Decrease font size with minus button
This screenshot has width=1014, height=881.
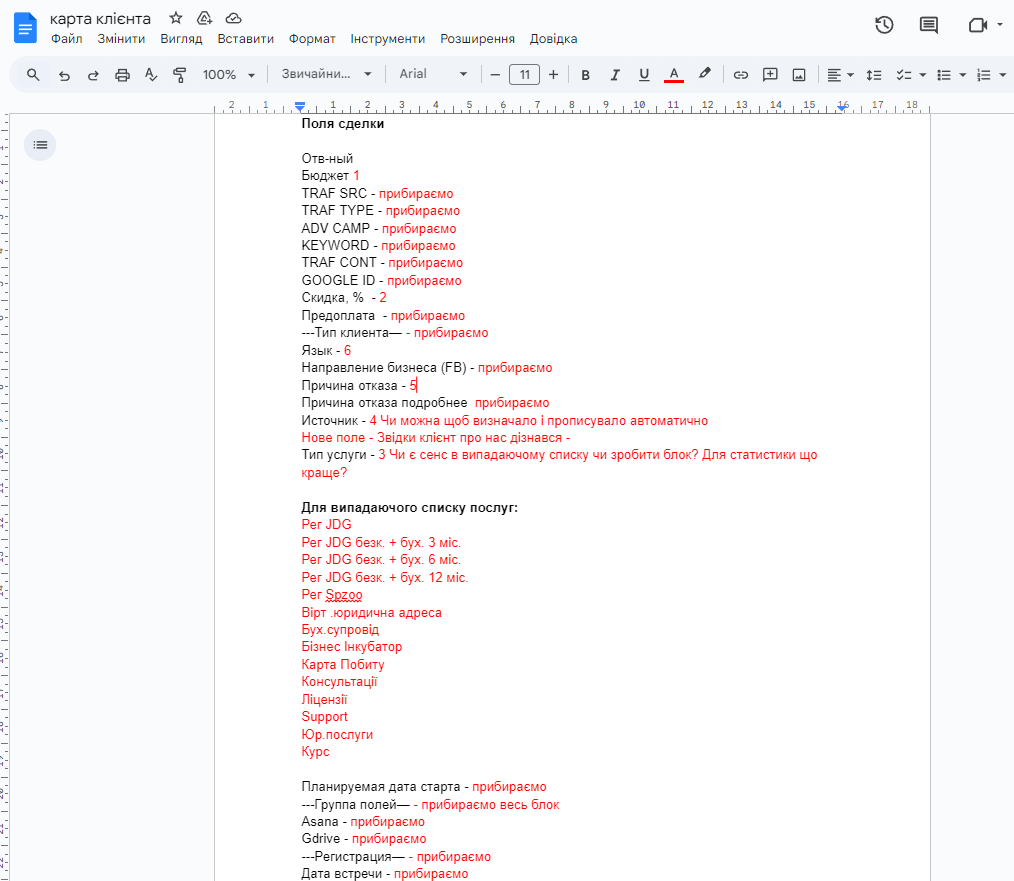click(x=495, y=75)
